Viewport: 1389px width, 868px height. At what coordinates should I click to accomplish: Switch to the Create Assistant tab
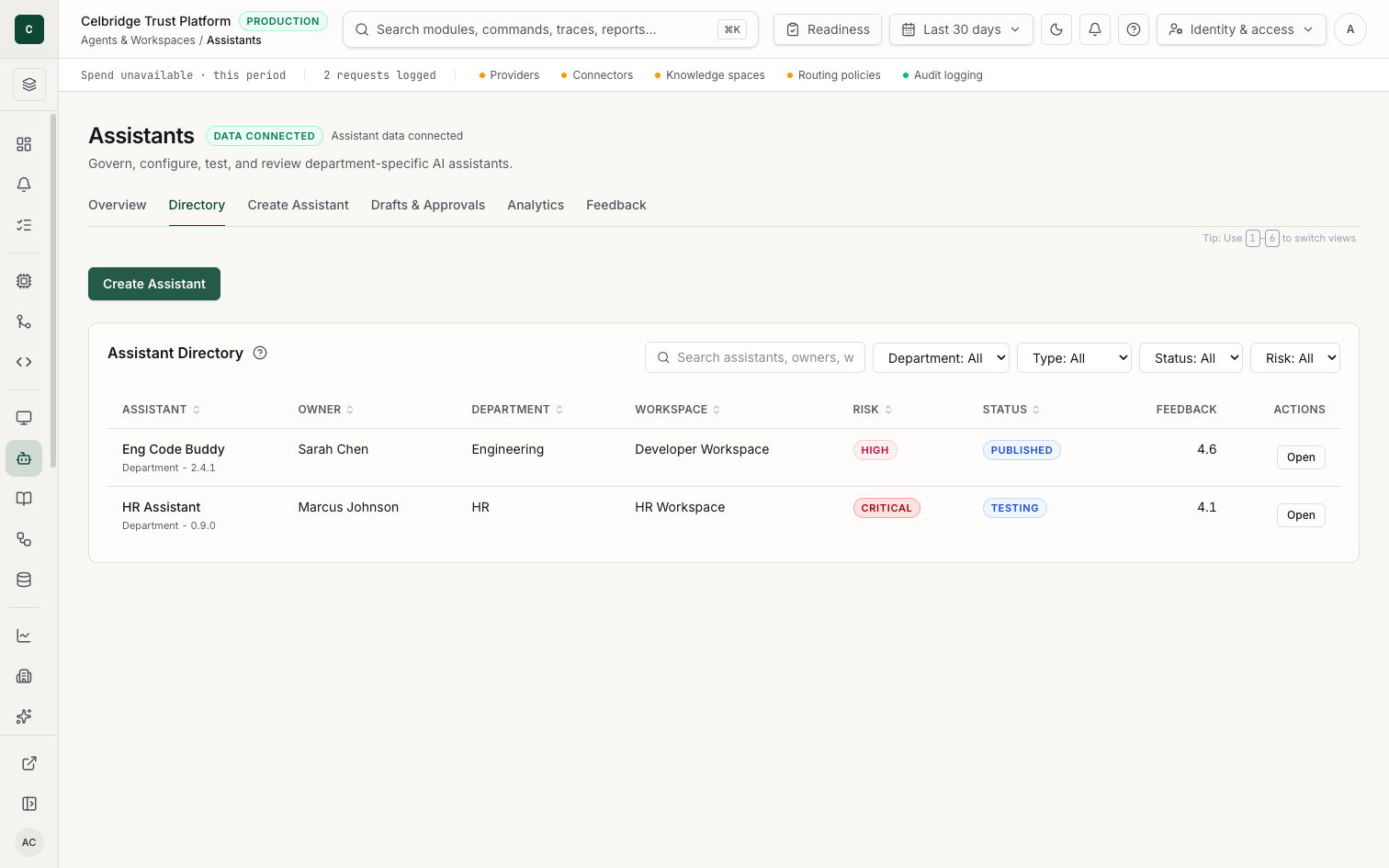(299, 205)
